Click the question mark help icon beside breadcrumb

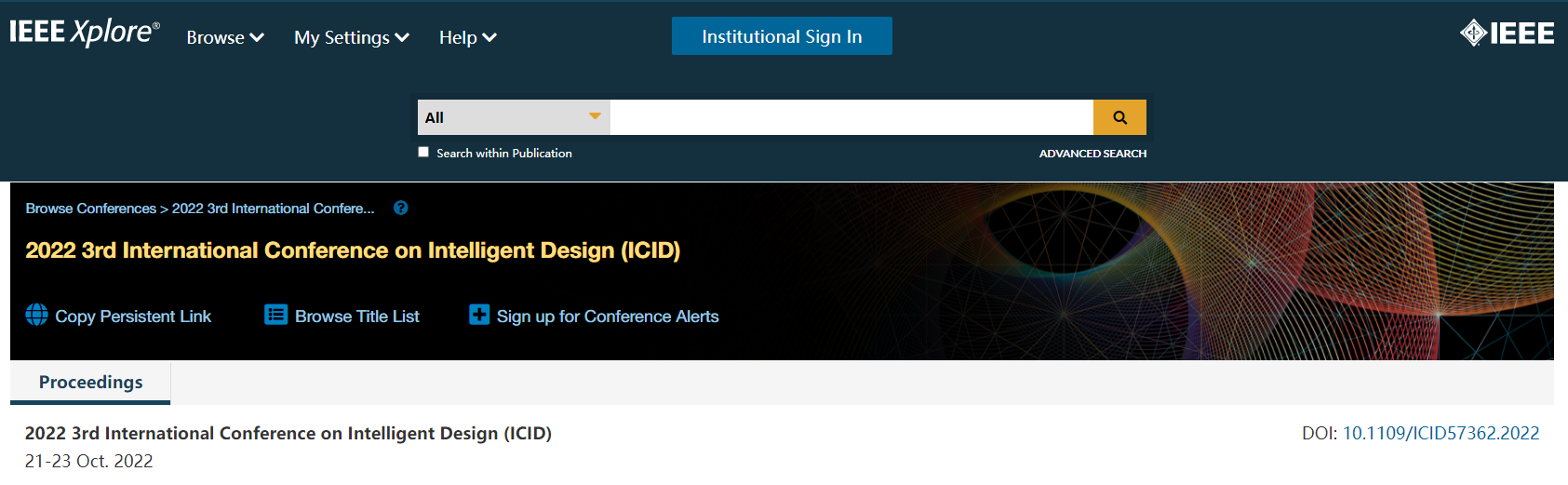[x=401, y=208]
